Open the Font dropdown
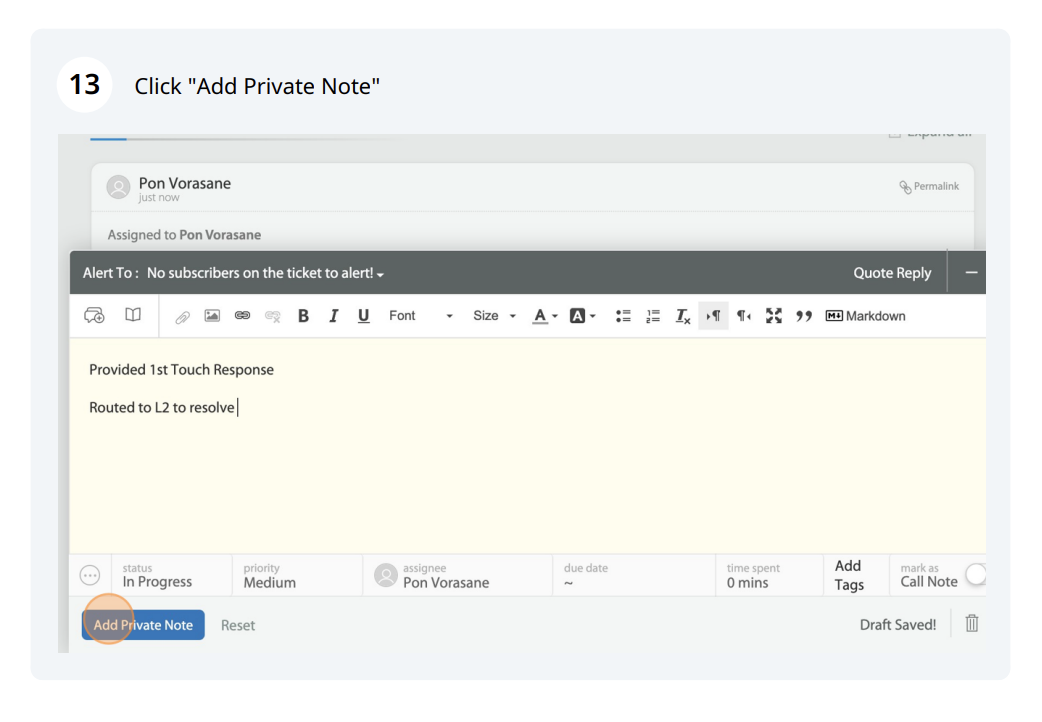The width and height of the screenshot is (1042, 722). pyautogui.click(x=420, y=316)
